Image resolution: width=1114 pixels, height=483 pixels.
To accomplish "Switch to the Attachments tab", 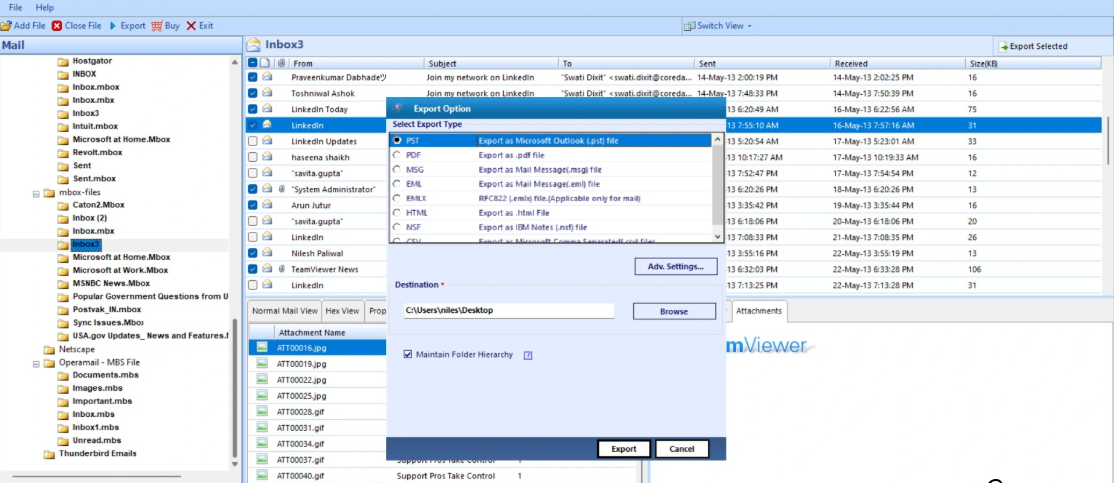I will point(759,310).
